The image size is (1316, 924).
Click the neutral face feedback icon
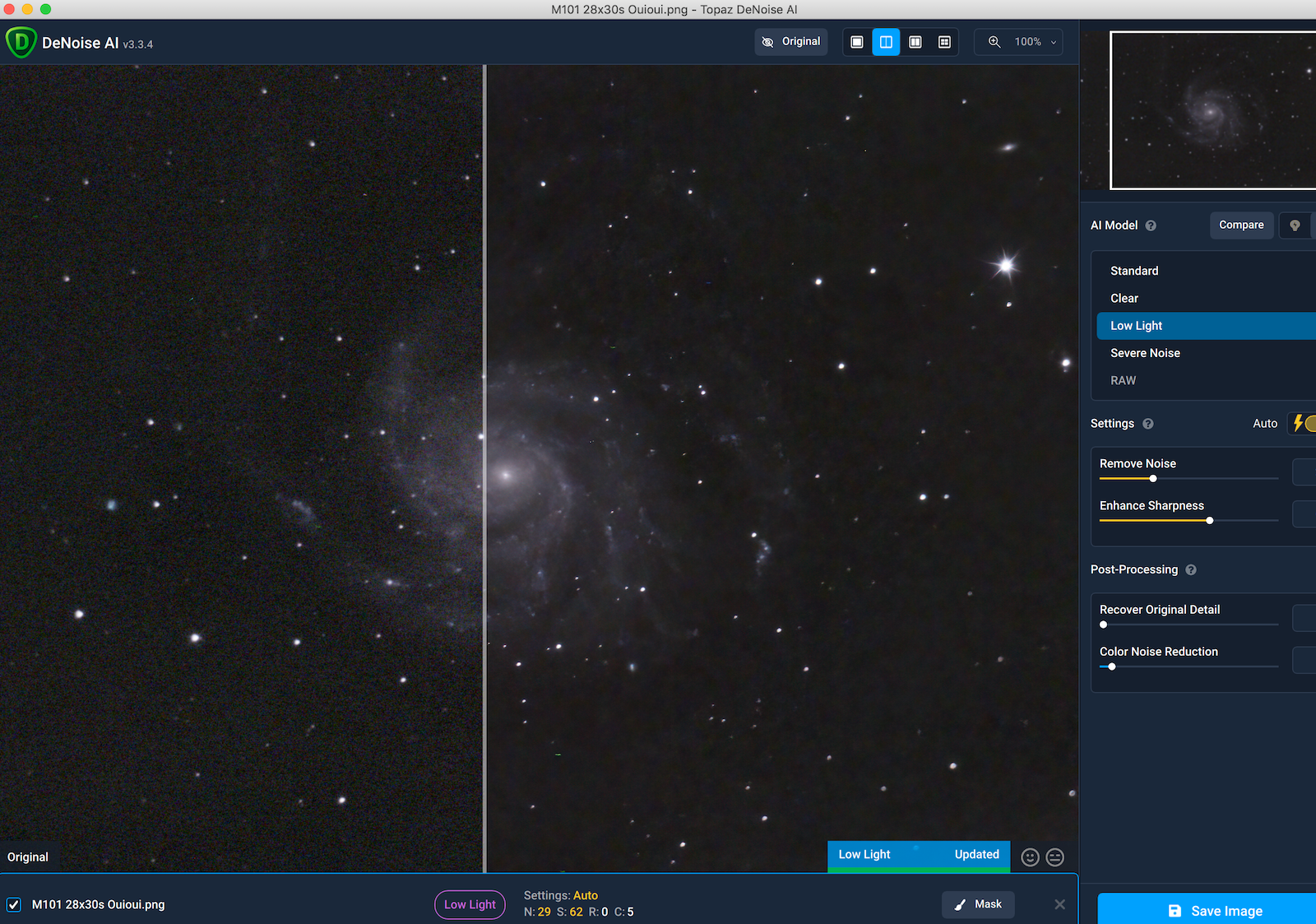(1054, 857)
